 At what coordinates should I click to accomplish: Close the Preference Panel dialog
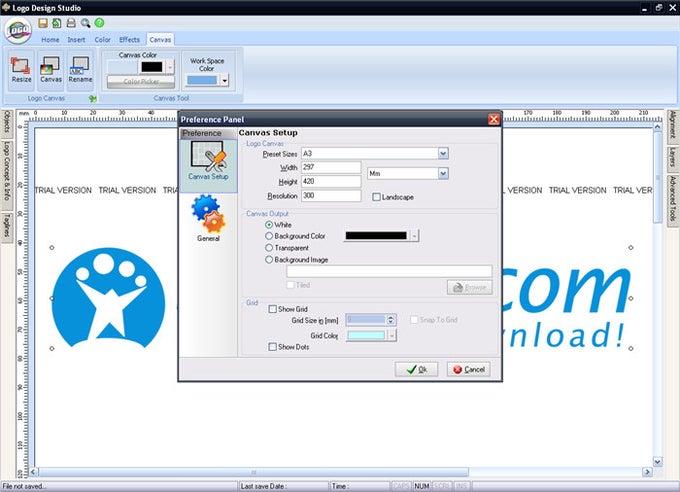tap(494, 119)
